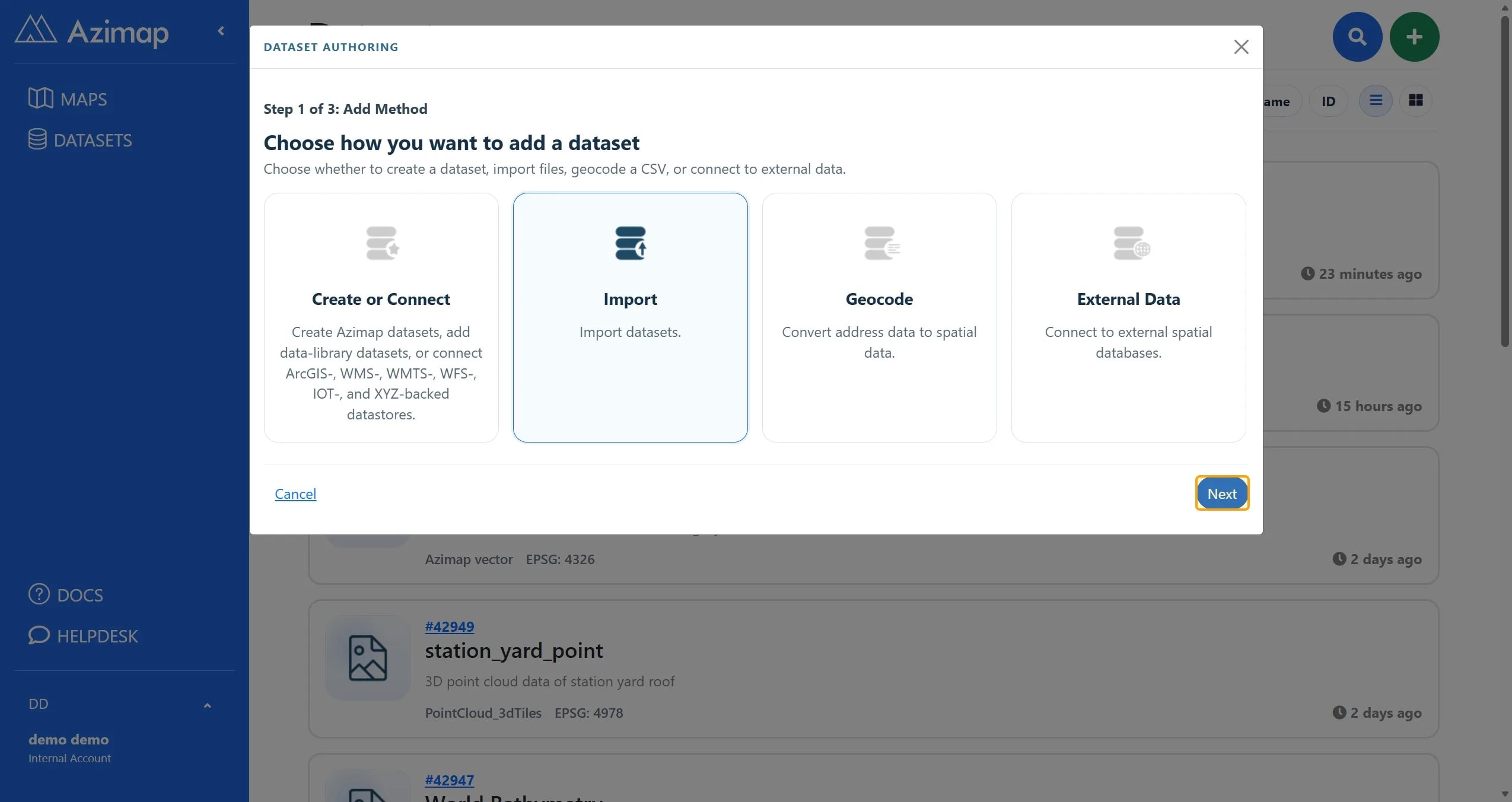This screenshot has height=802, width=1512.
Task: Sort datasets by ID toggle
Action: (1328, 101)
